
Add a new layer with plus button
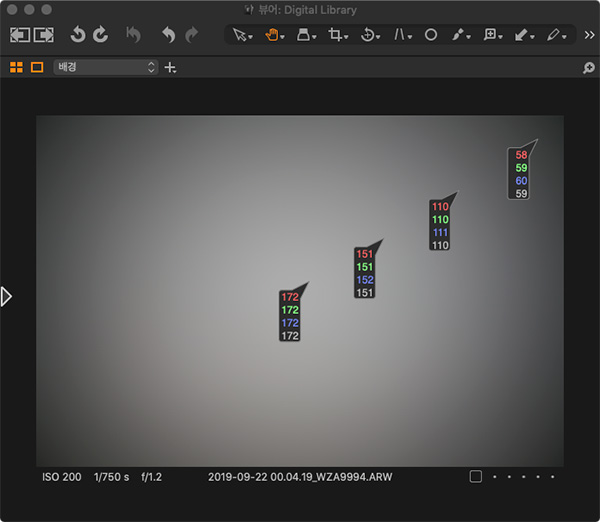point(170,67)
